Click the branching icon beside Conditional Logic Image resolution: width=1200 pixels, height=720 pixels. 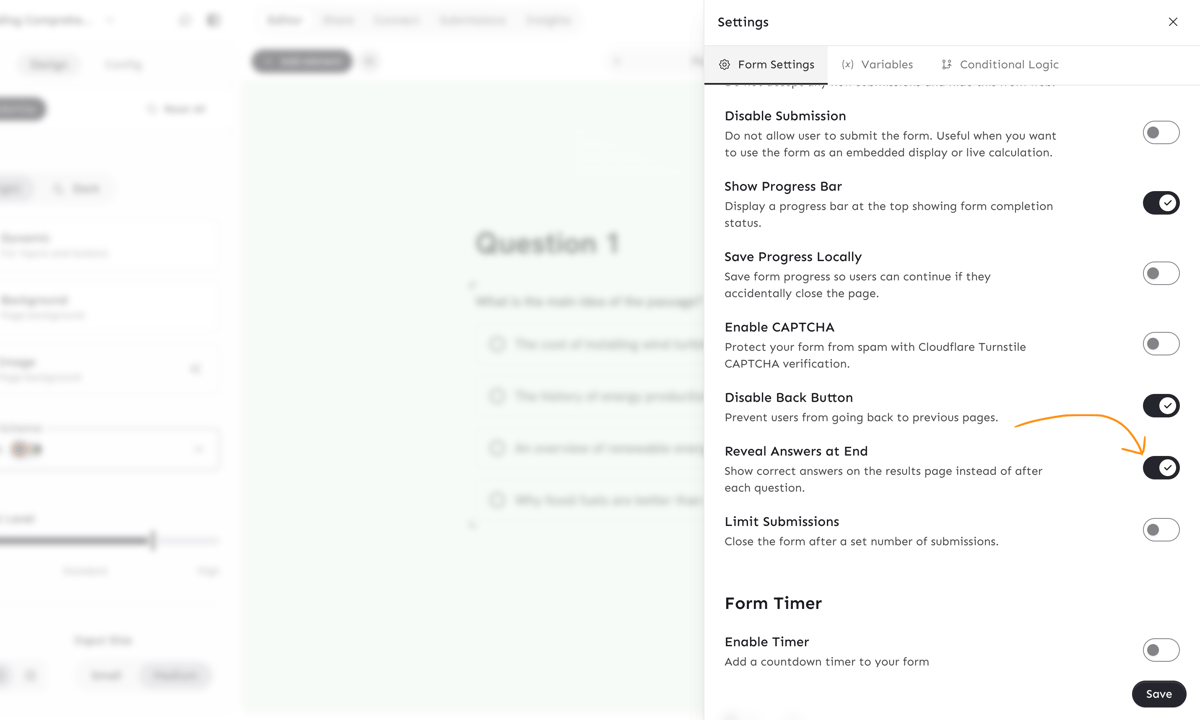click(x=946, y=65)
